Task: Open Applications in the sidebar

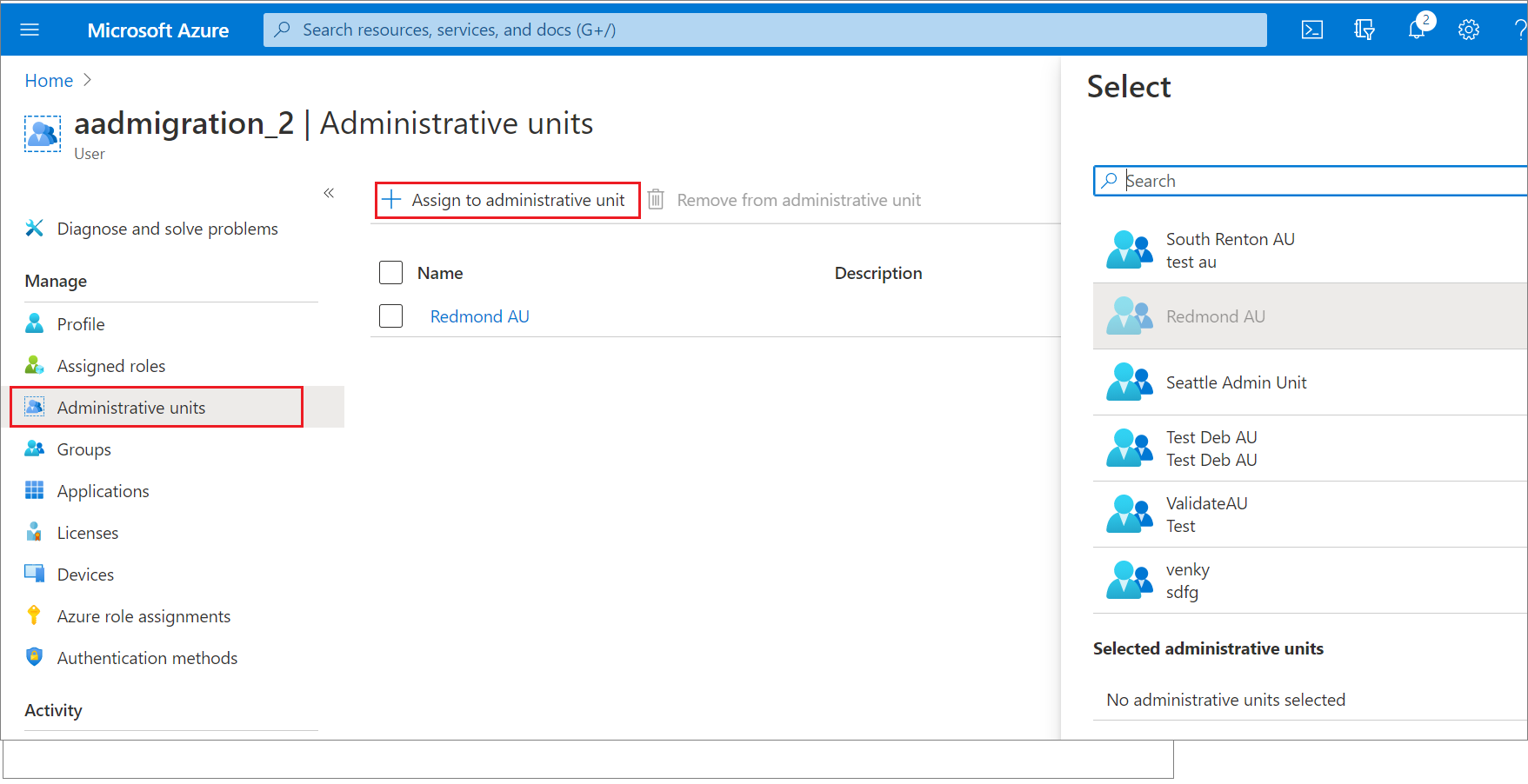Action: coord(103,491)
